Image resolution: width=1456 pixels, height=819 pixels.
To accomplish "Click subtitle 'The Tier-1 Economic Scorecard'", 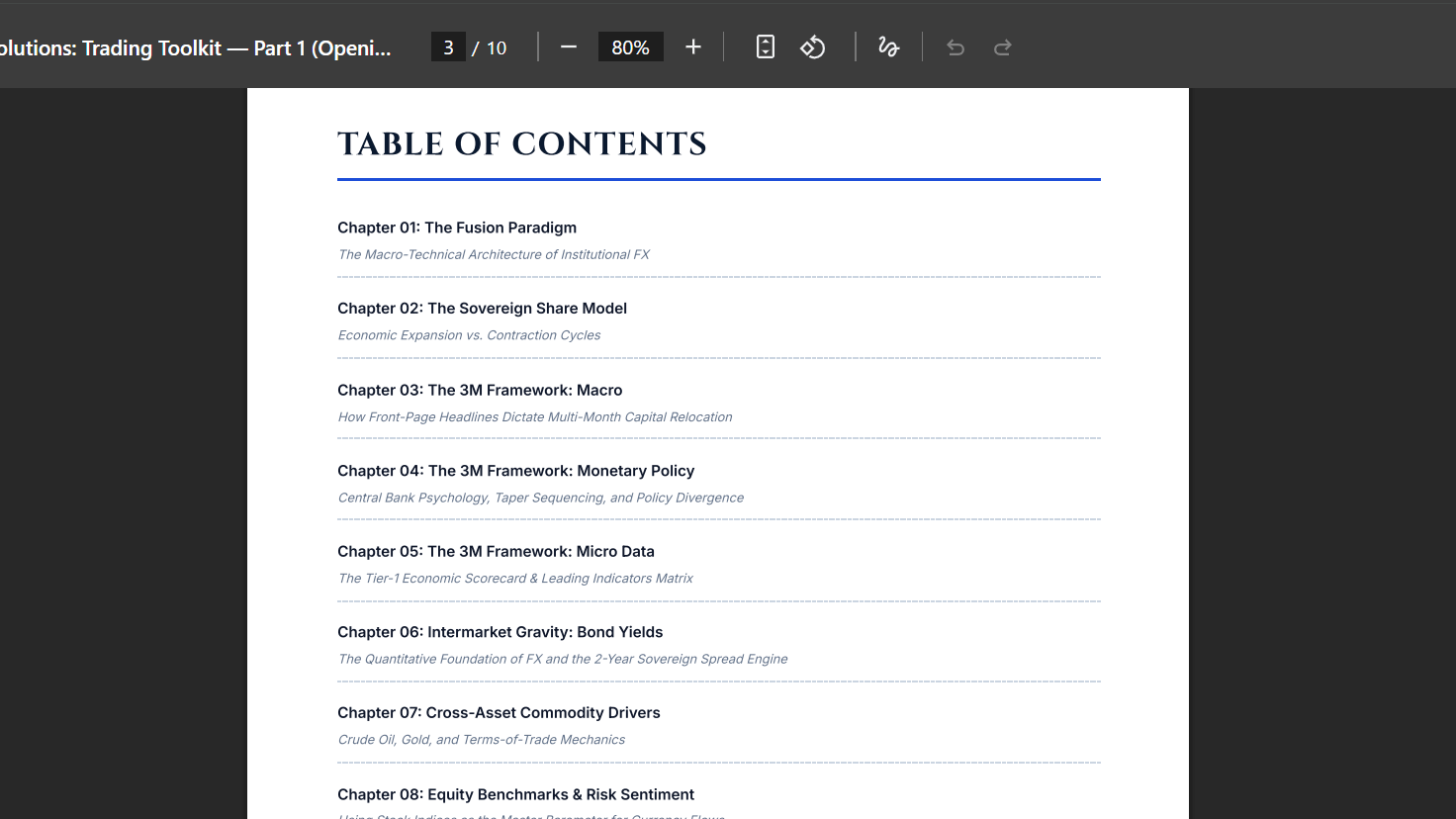I will (515, 579).
